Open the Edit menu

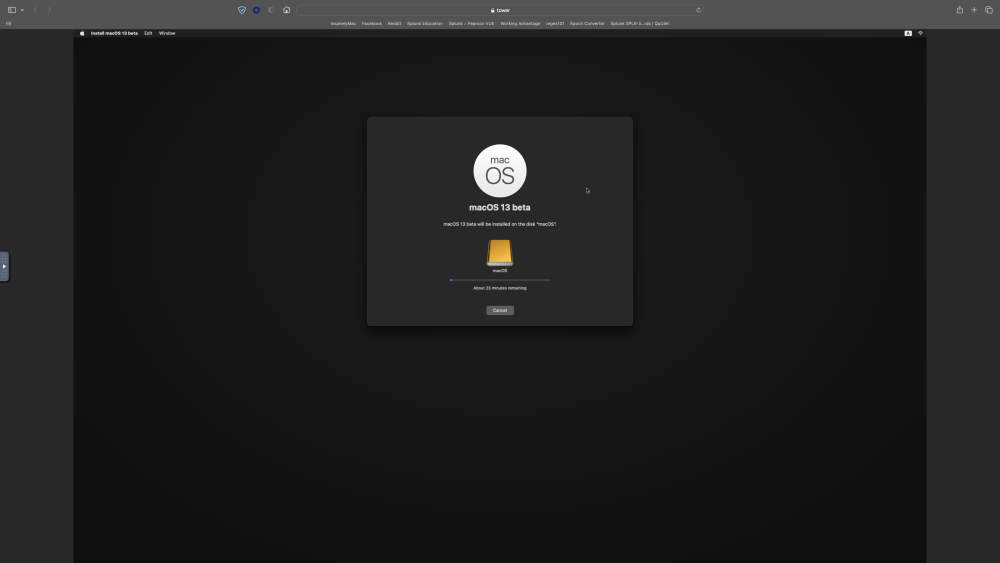click(148, 33)
